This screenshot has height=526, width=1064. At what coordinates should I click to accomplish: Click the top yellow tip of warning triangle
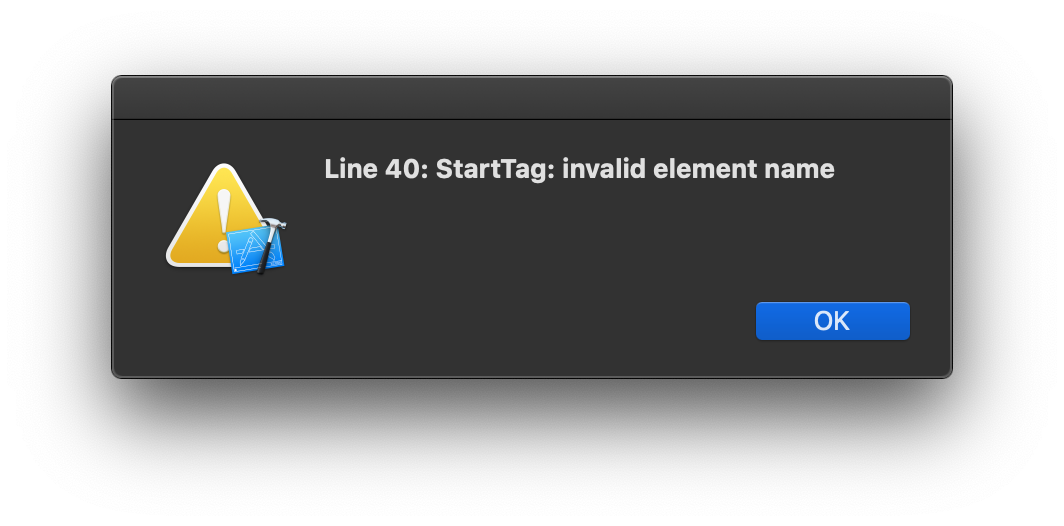point(224,171)
